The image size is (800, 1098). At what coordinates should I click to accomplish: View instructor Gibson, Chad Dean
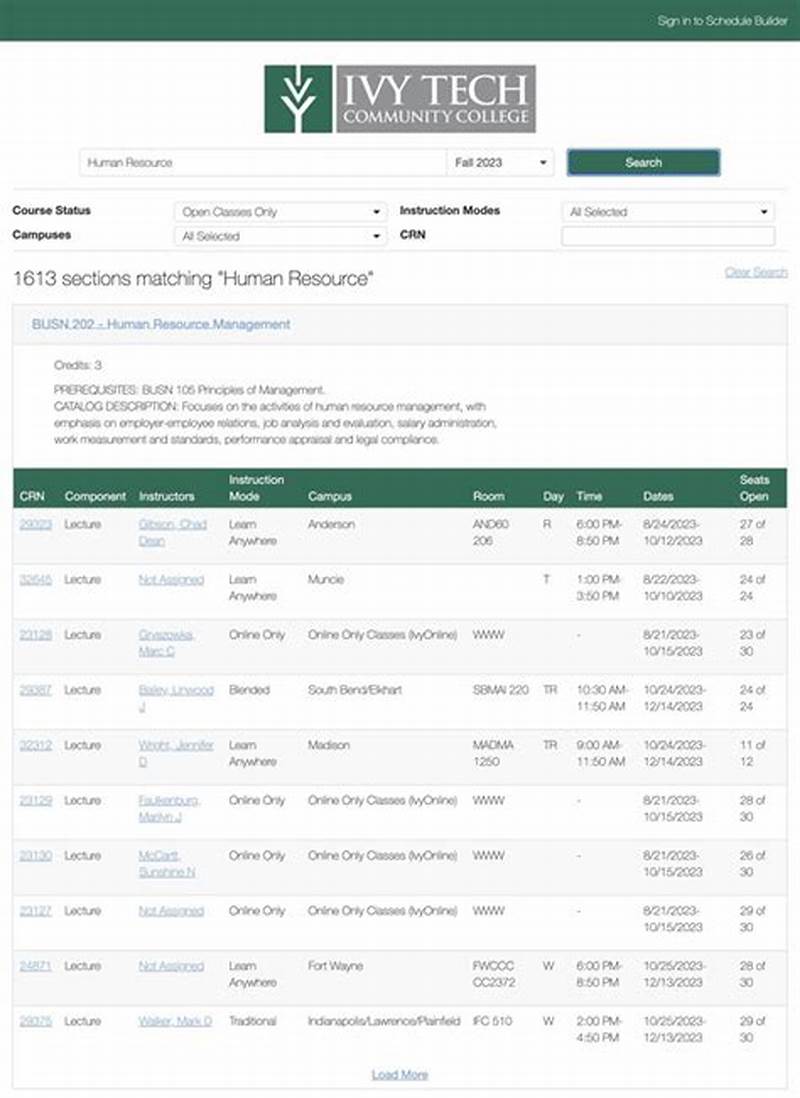(x=172, y=531)
